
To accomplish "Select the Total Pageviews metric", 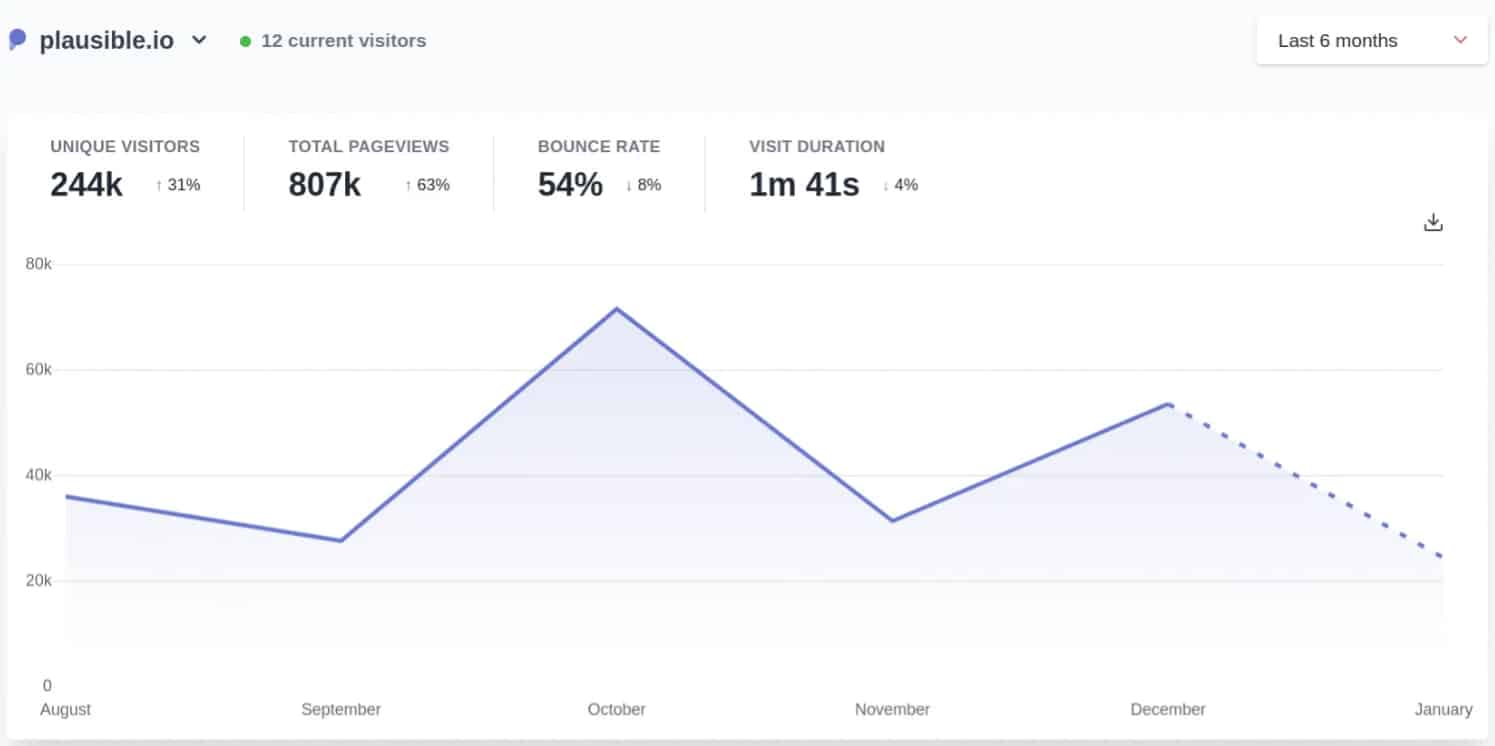I will [x=368, y=166].
